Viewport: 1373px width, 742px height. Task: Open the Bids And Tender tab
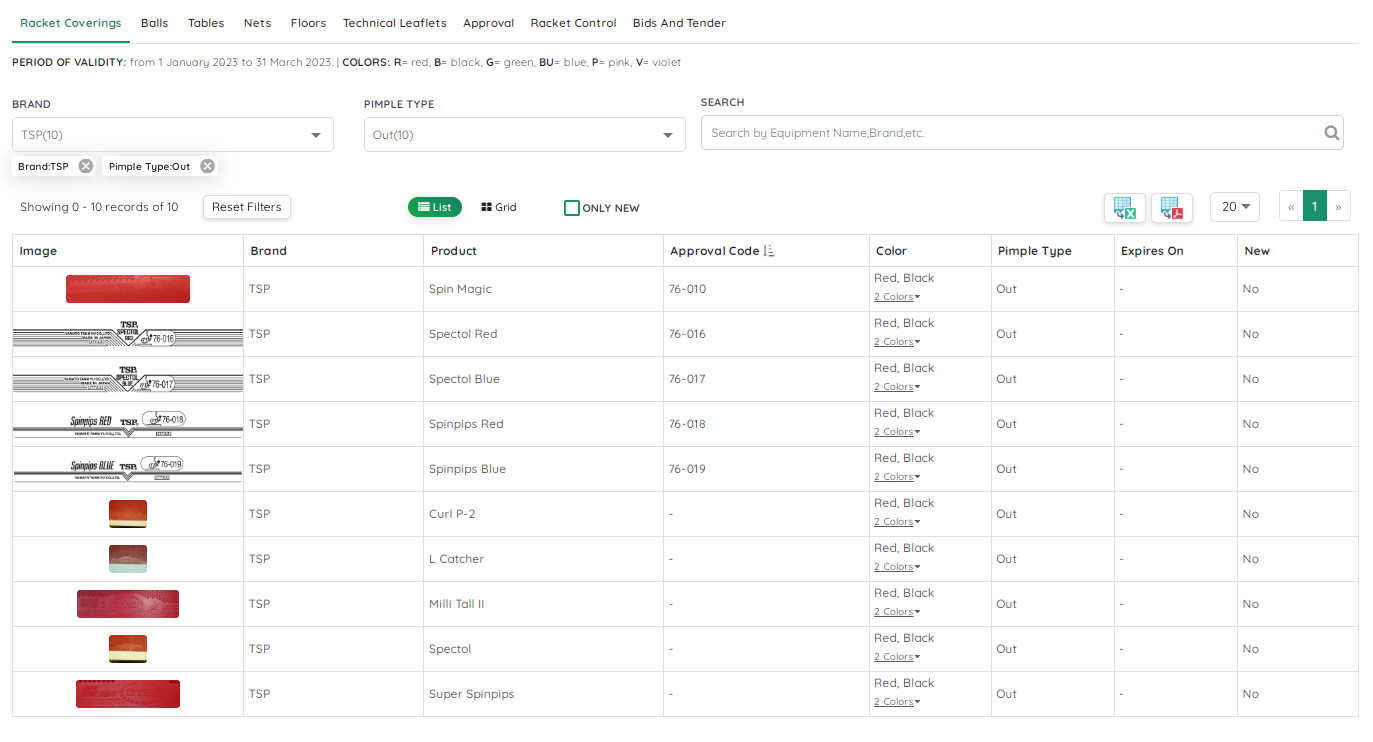679,23
